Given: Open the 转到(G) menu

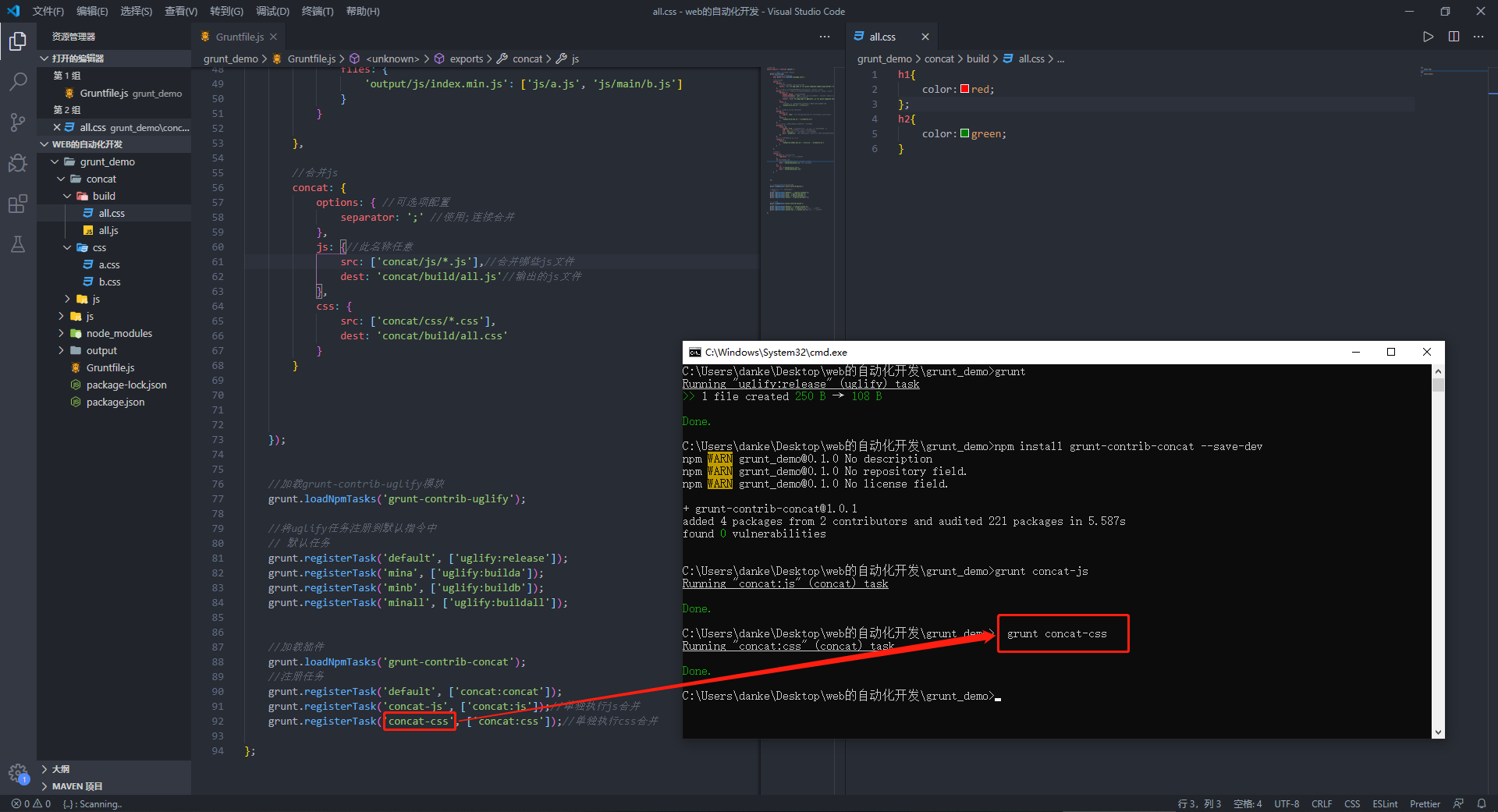Looking at the screenshot, I should [x=227, y=11].
